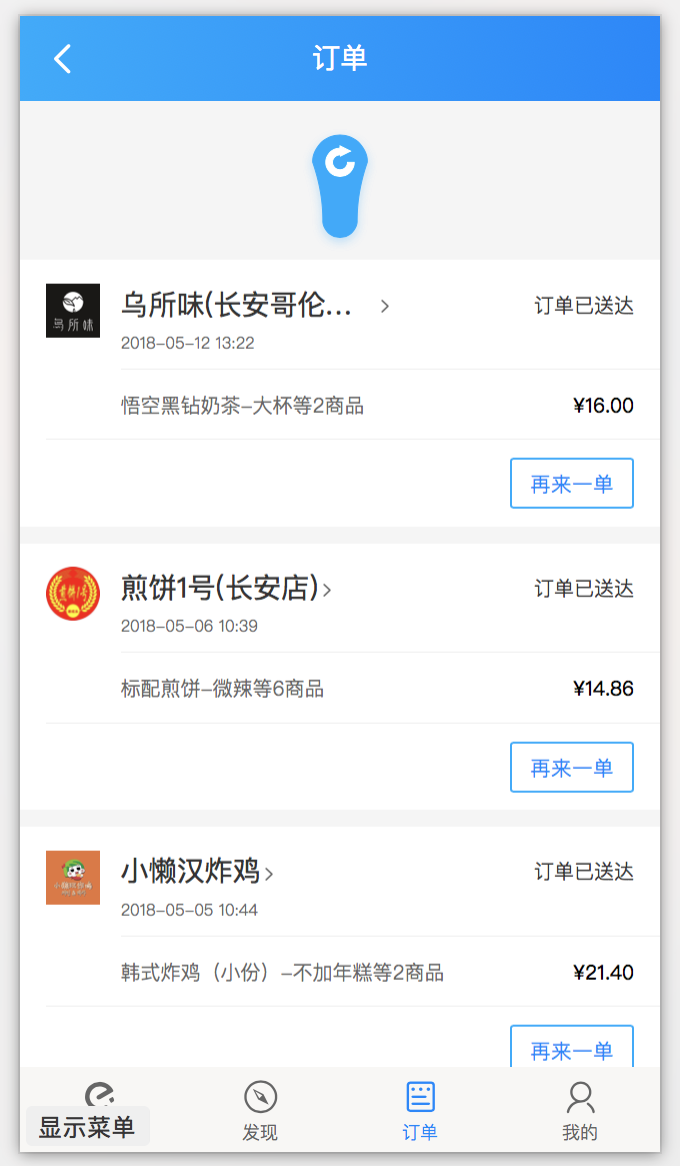Open the 我的 profile icon
This screenshot has height=1166, width=680.
[580, 1096]
